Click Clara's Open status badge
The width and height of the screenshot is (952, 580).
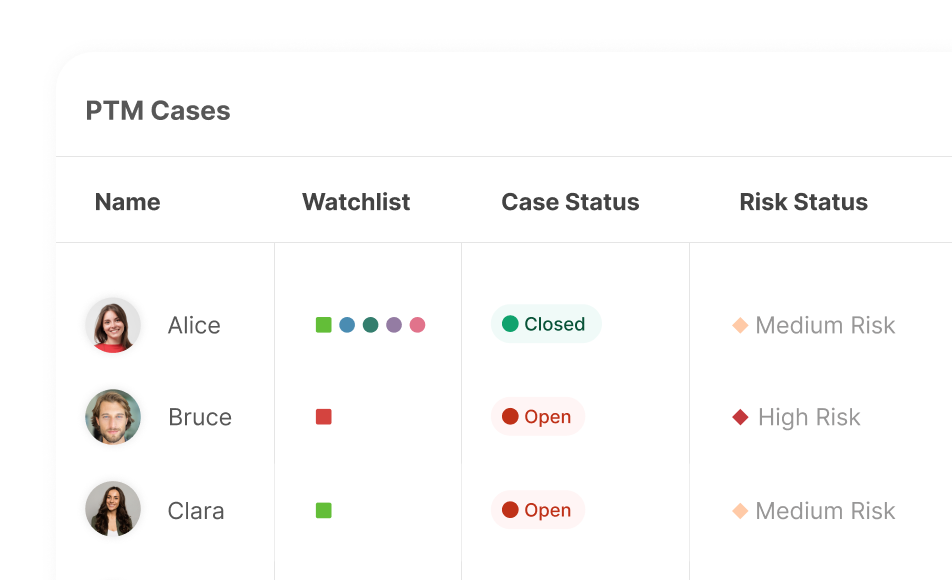[x=537, y=510]
